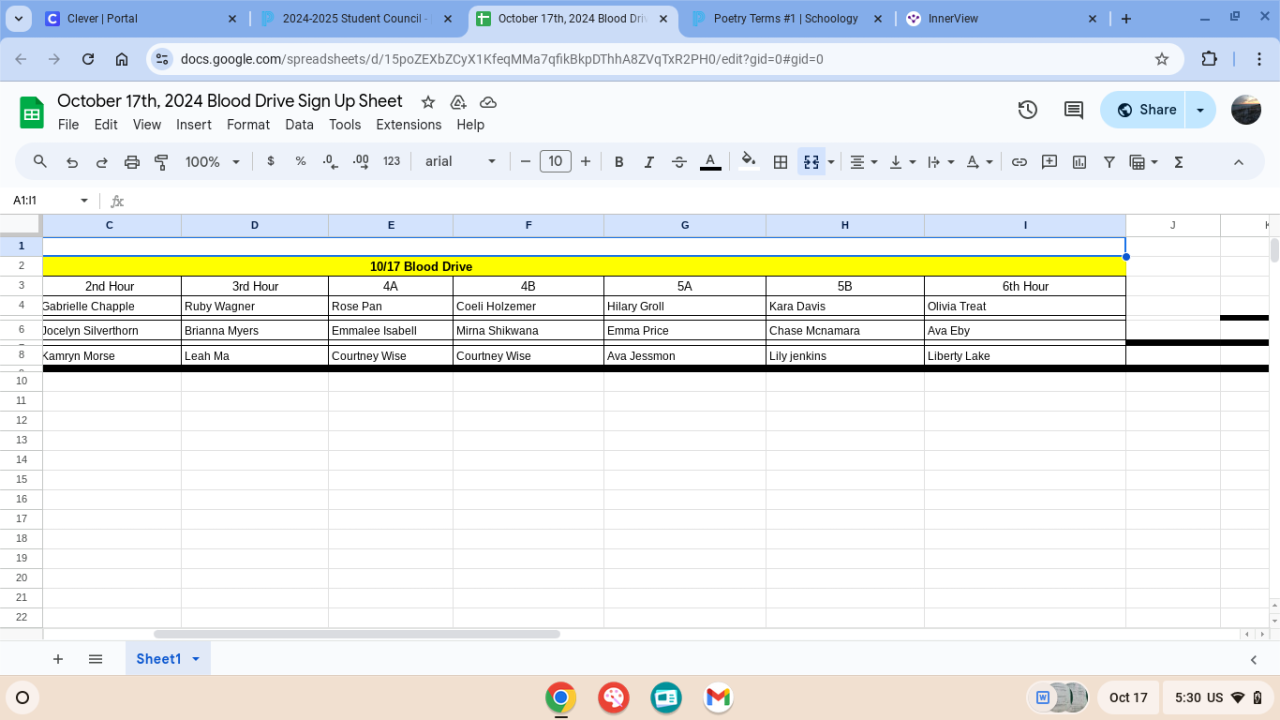Click the Move to folder icon

[458, 102]
